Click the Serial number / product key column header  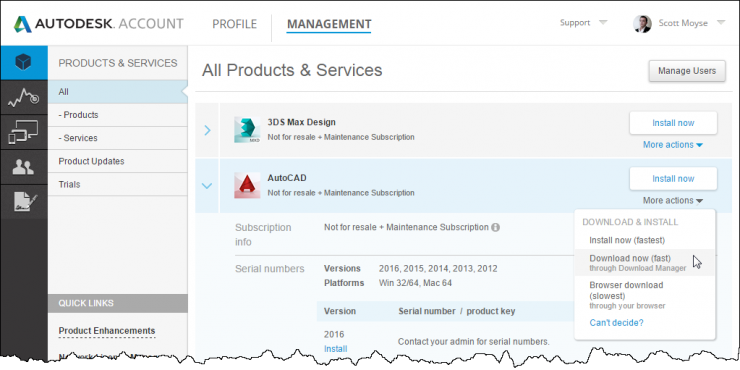[x=457, y=311]
